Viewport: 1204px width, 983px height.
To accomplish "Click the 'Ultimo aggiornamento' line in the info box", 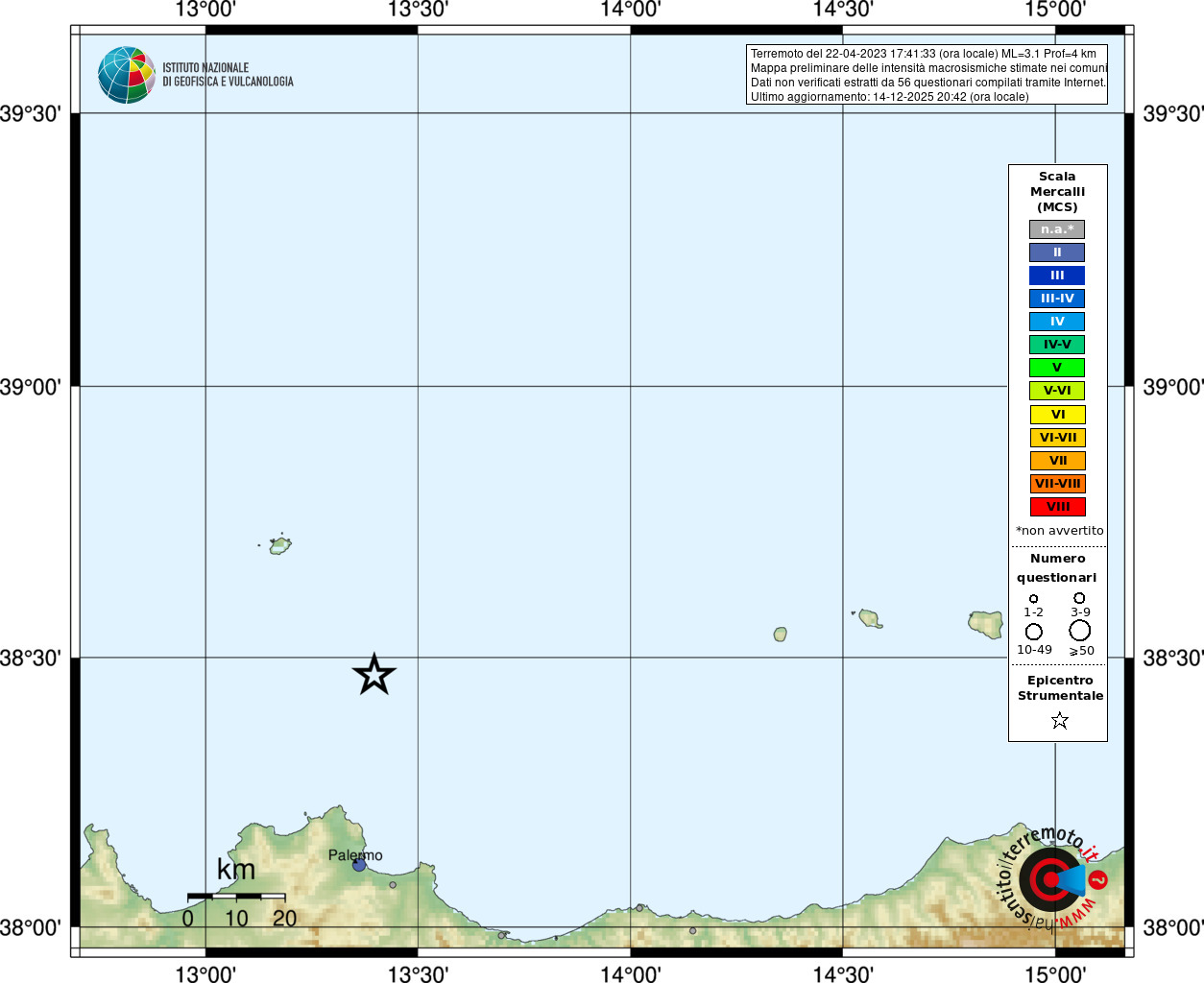I will pos(890,97).
